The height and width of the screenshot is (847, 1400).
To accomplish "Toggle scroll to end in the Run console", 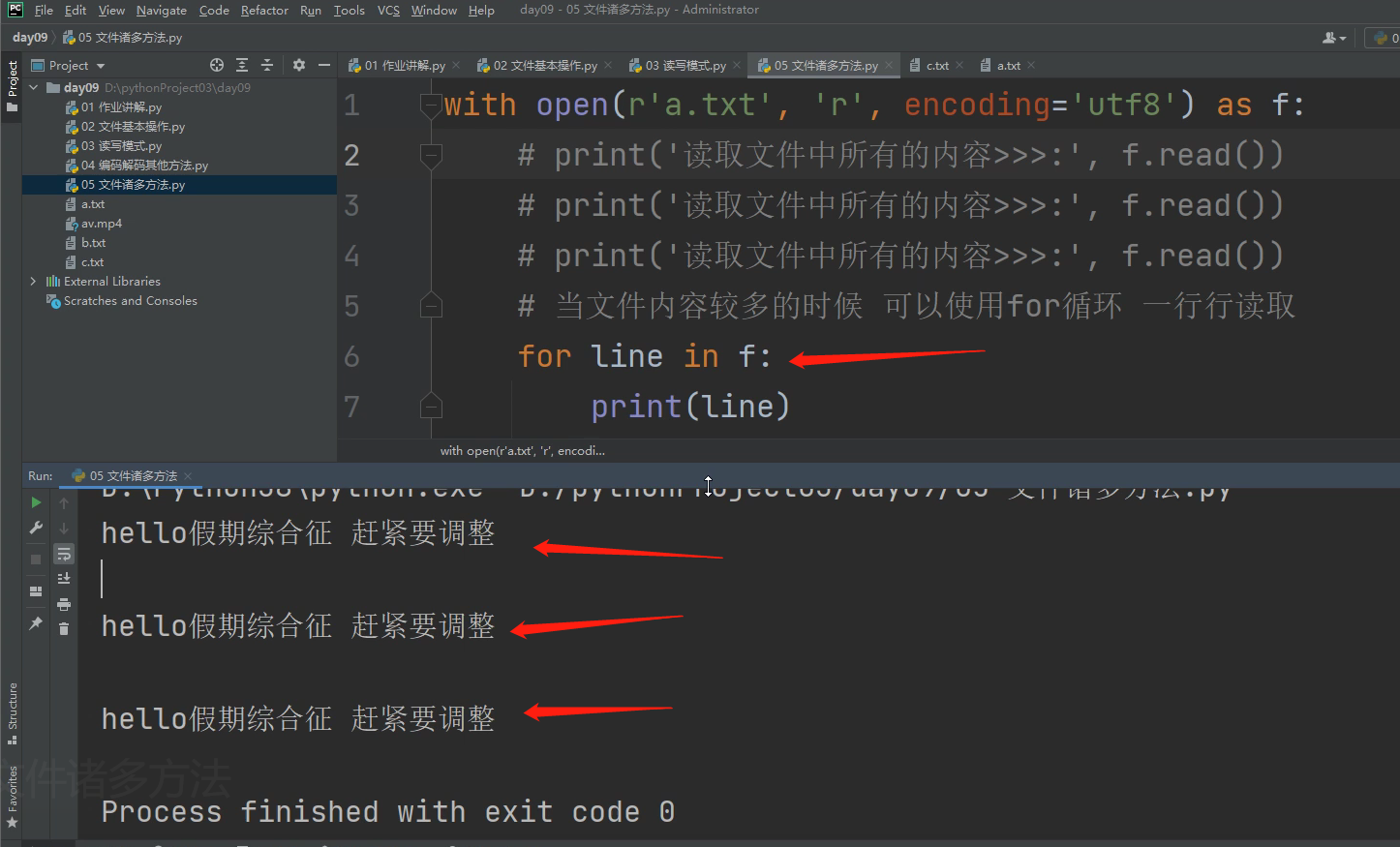I will coord(64,579).
